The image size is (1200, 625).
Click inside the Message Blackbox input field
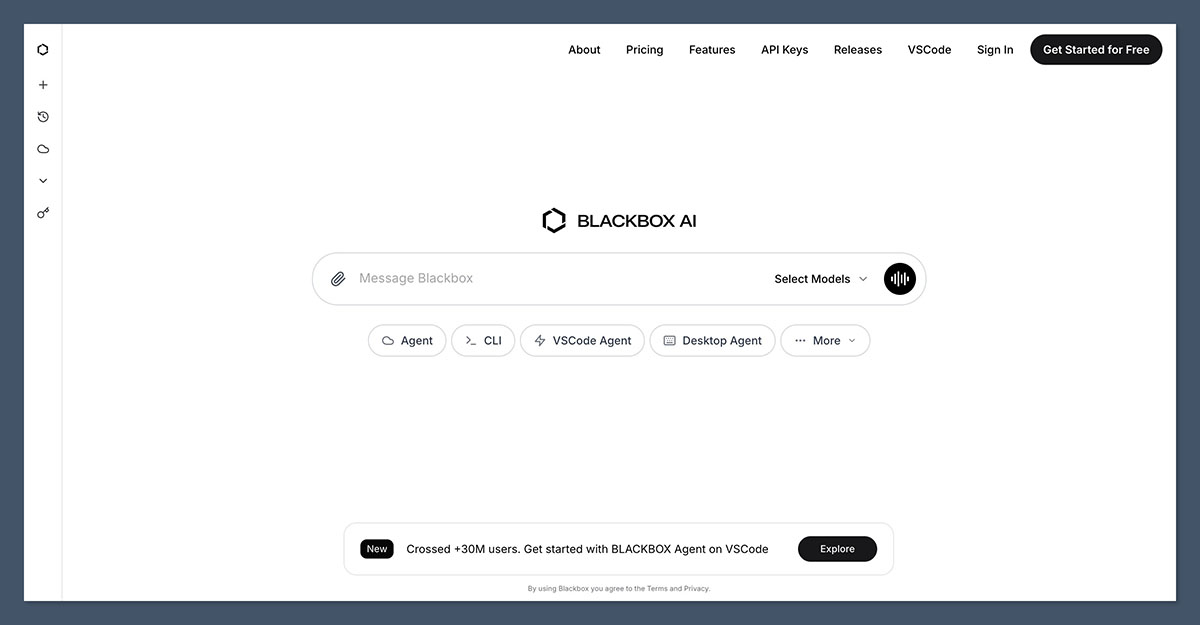point(500,278)
